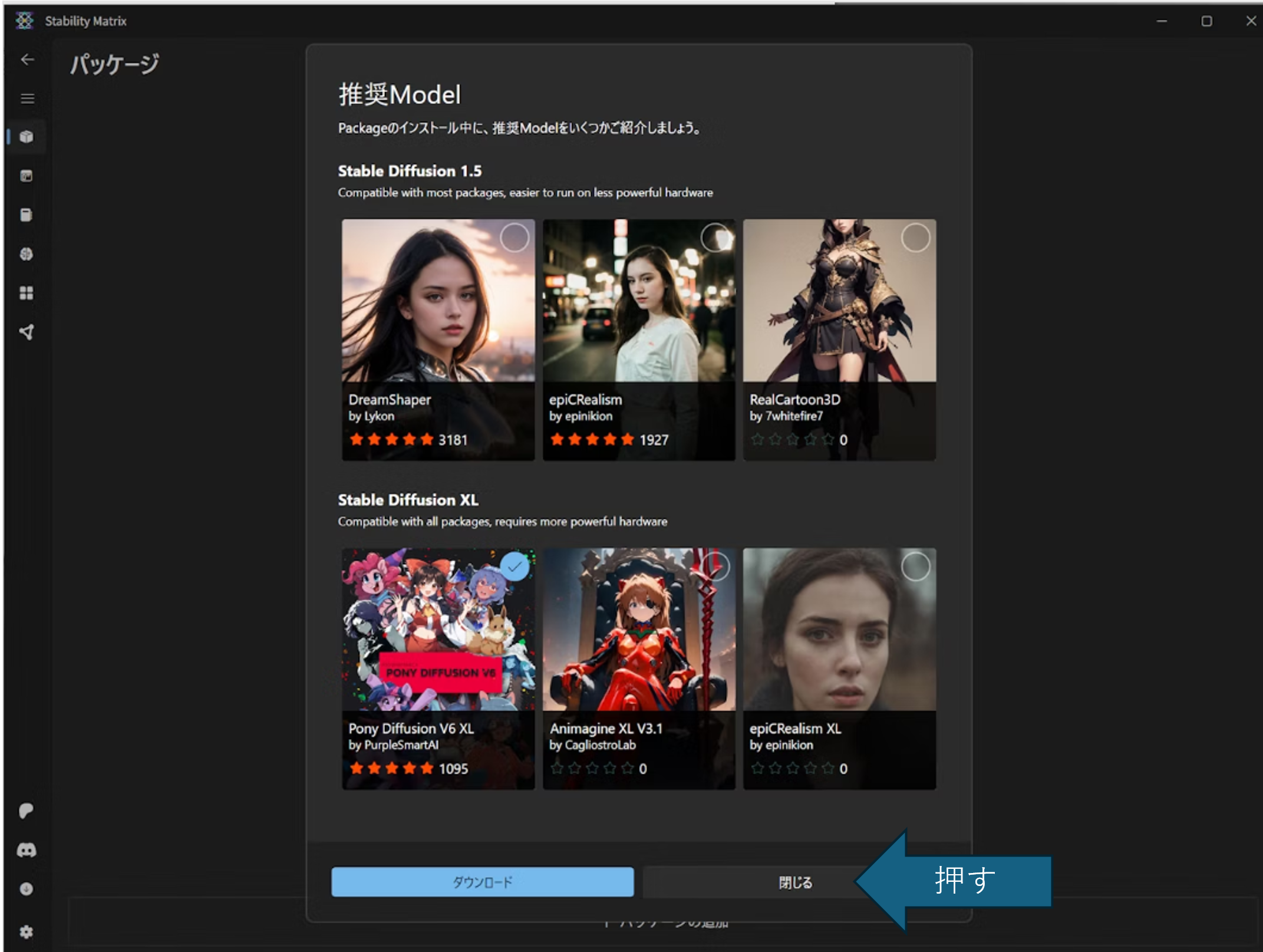This screenshot has width=1263, height=952.
Task: Open the Discord icon in sidebar
Action: tap(27, 849)
